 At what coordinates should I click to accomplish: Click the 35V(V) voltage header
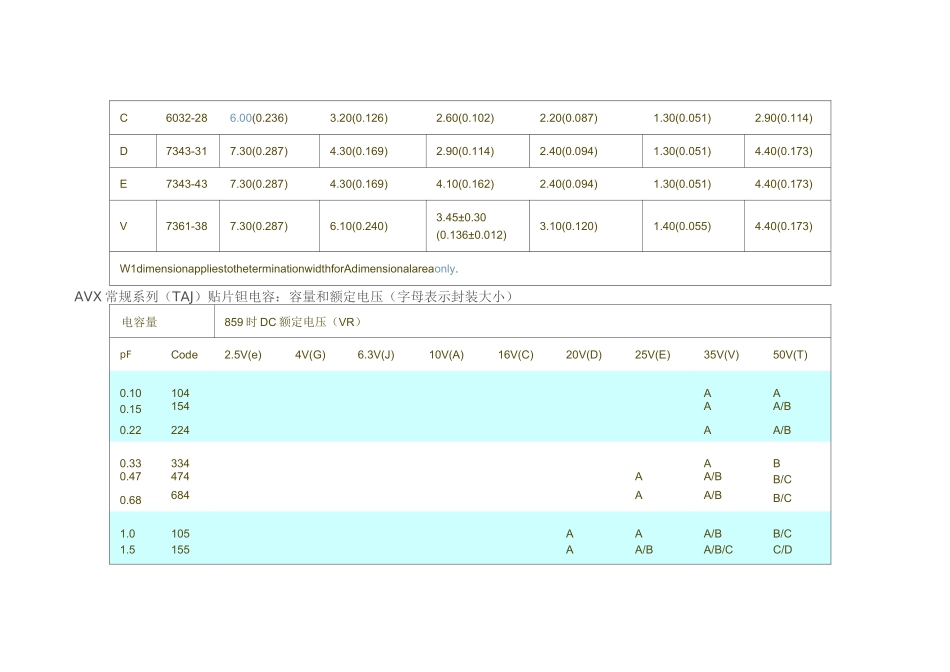coord(721,355)
